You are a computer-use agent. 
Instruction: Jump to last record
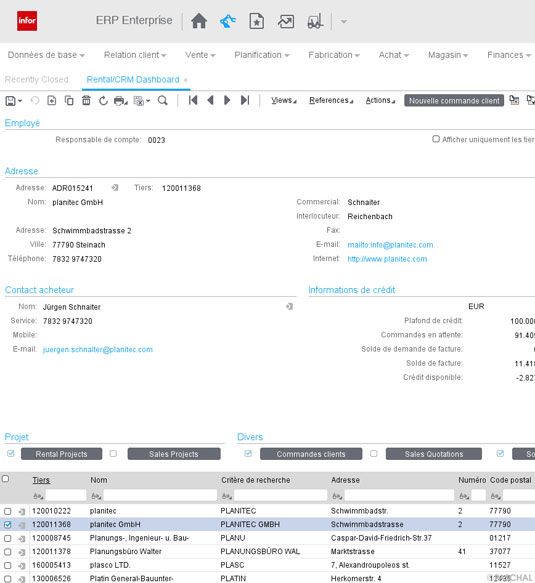(x=245, y=100)
